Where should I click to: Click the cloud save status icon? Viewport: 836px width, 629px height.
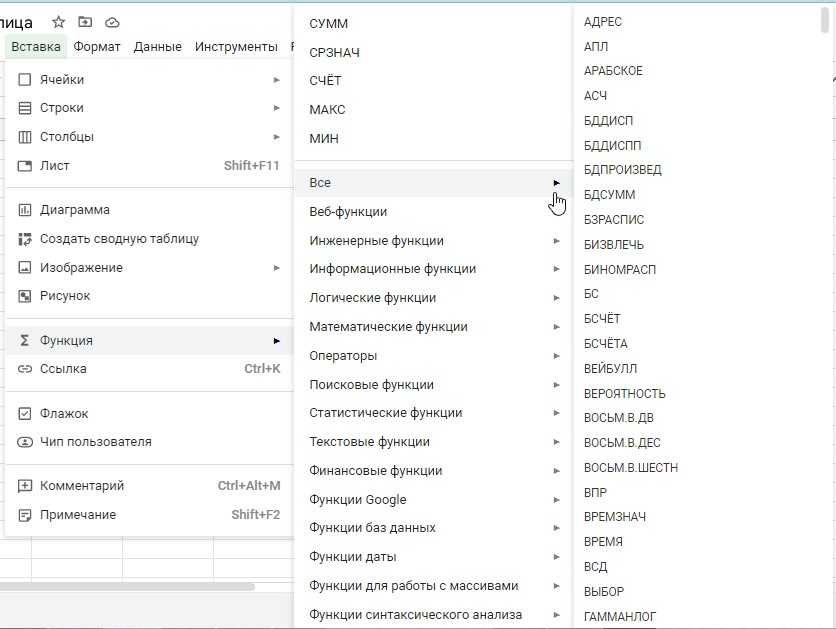point(112,22)
